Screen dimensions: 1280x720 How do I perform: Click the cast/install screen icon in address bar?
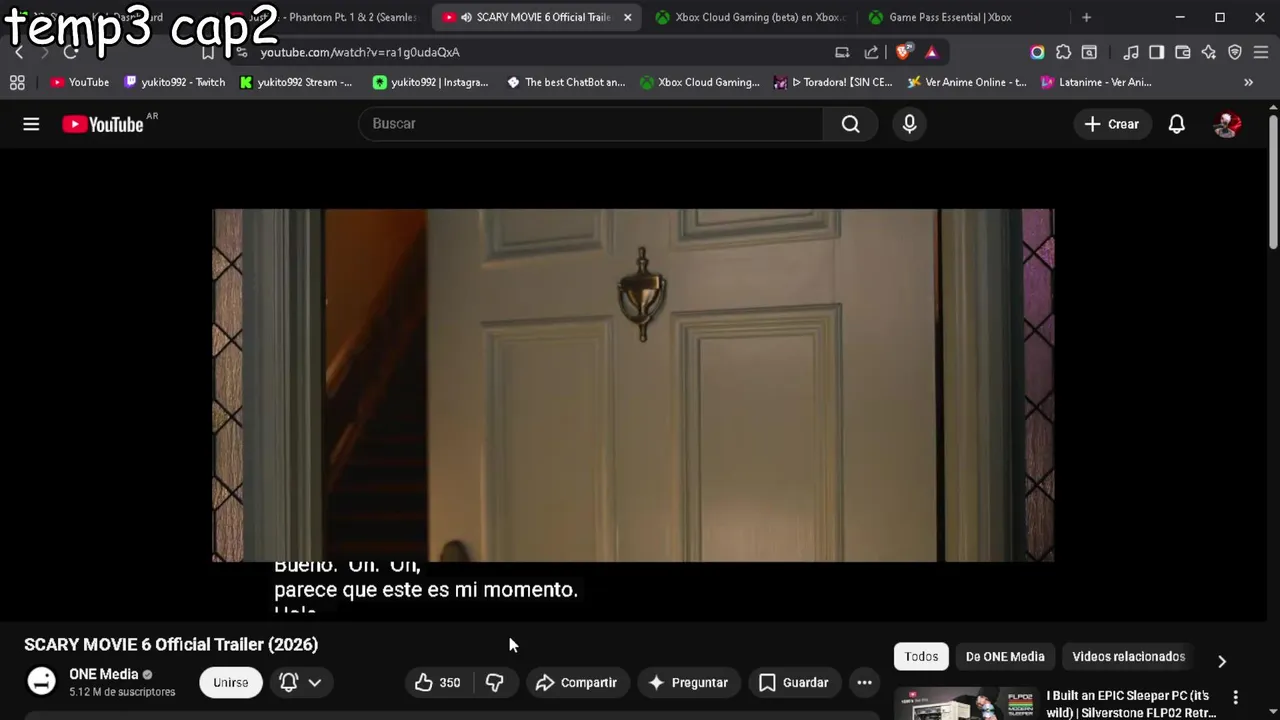(842, 52)
